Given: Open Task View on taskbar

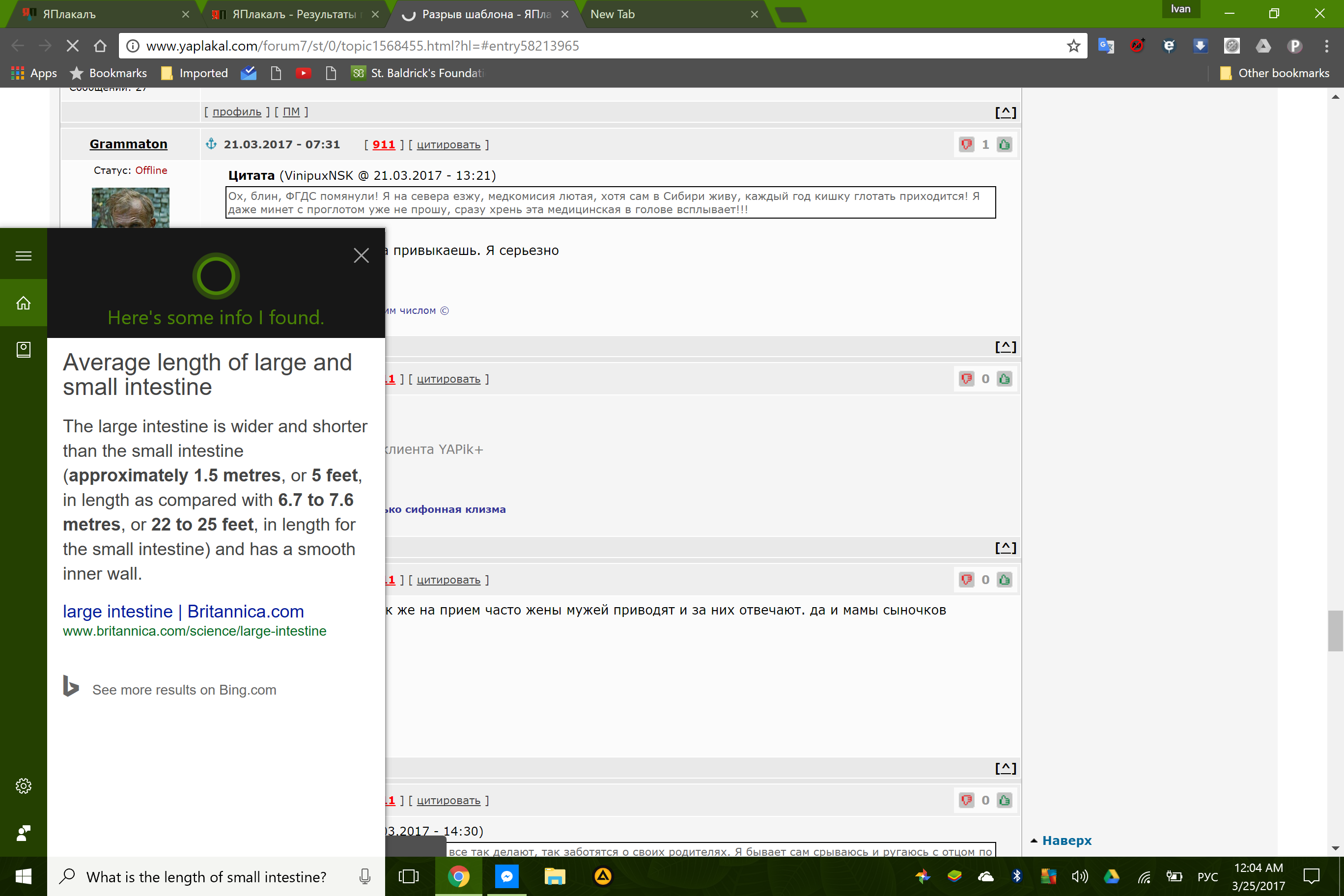Looking at the screenshot, I should click(x=408, y=876).
